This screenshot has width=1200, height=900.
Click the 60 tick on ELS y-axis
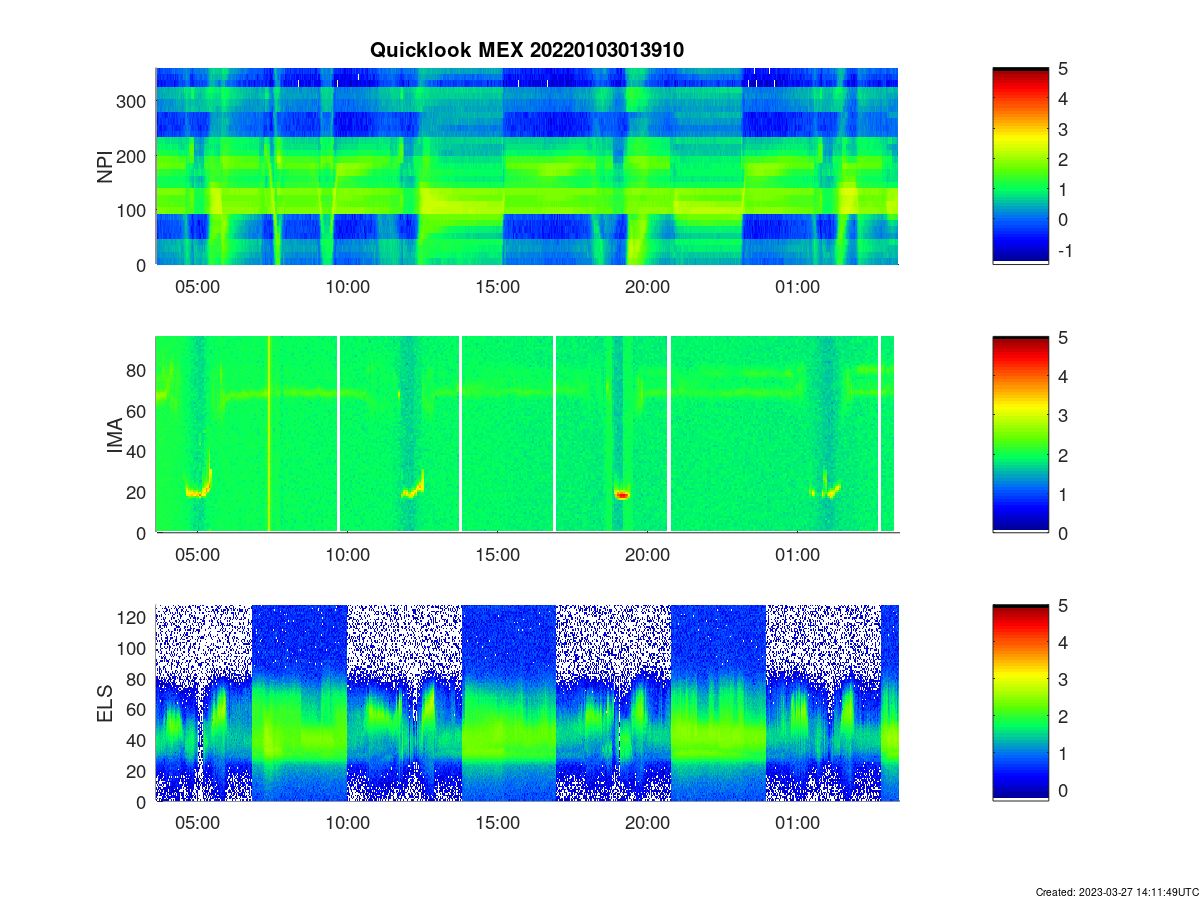point(138,710)
